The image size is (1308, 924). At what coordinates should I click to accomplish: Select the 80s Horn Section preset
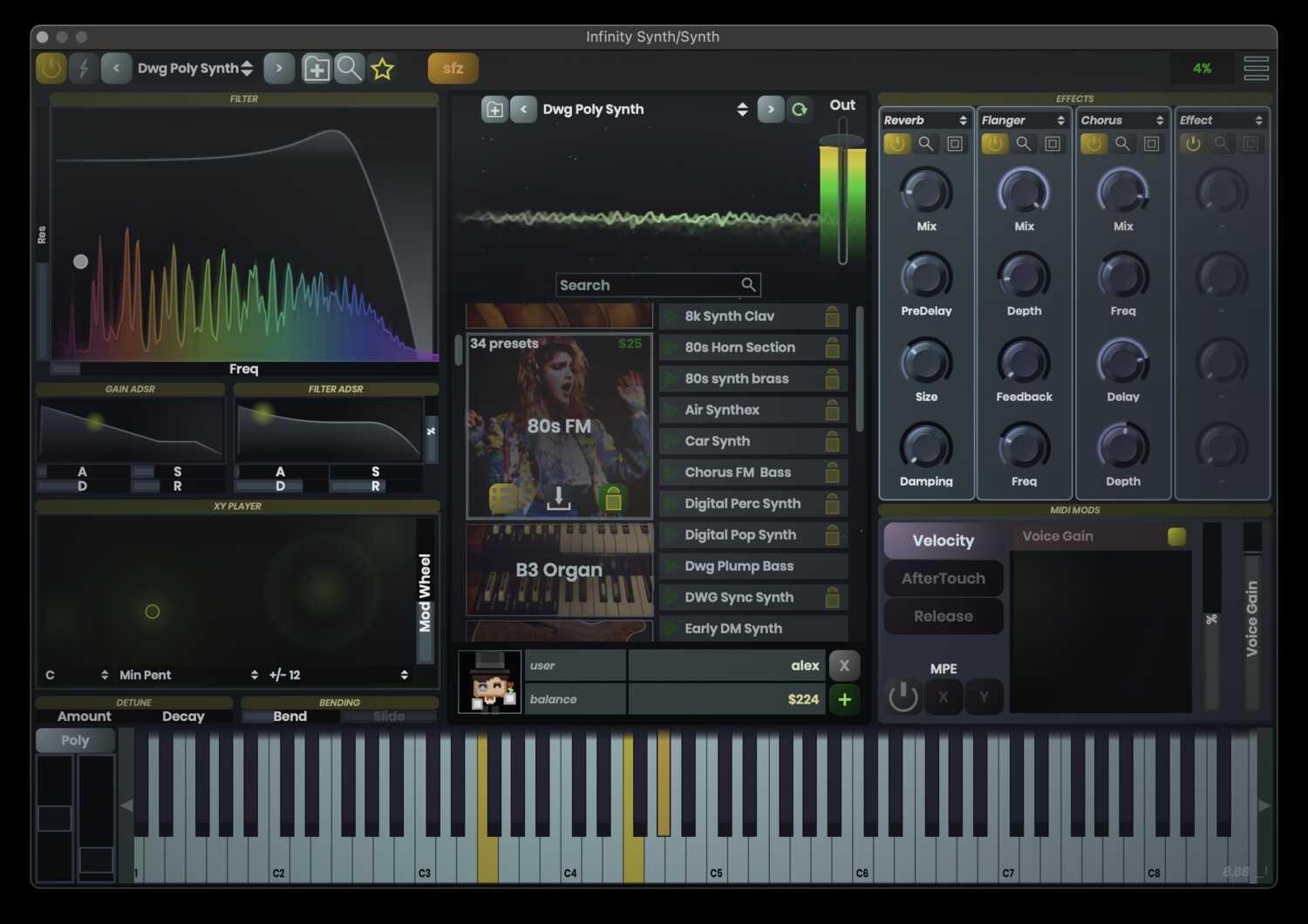pyautogui.click(x=750, y=347)
